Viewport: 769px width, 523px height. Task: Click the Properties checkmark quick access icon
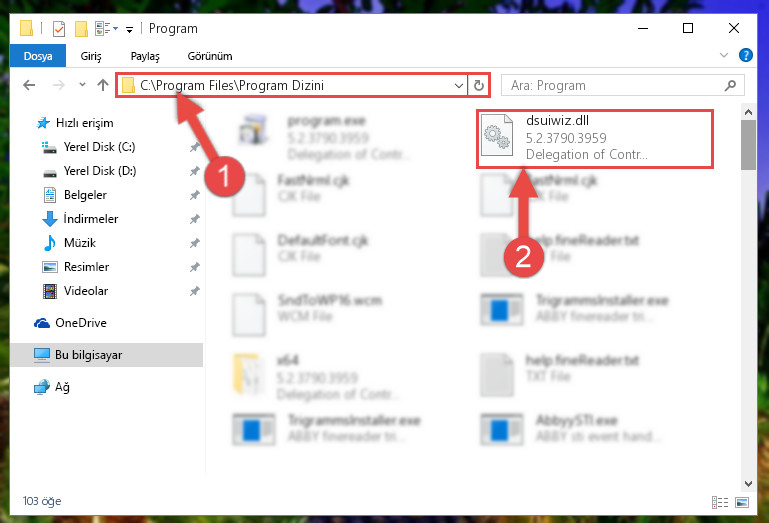point(58,29)
